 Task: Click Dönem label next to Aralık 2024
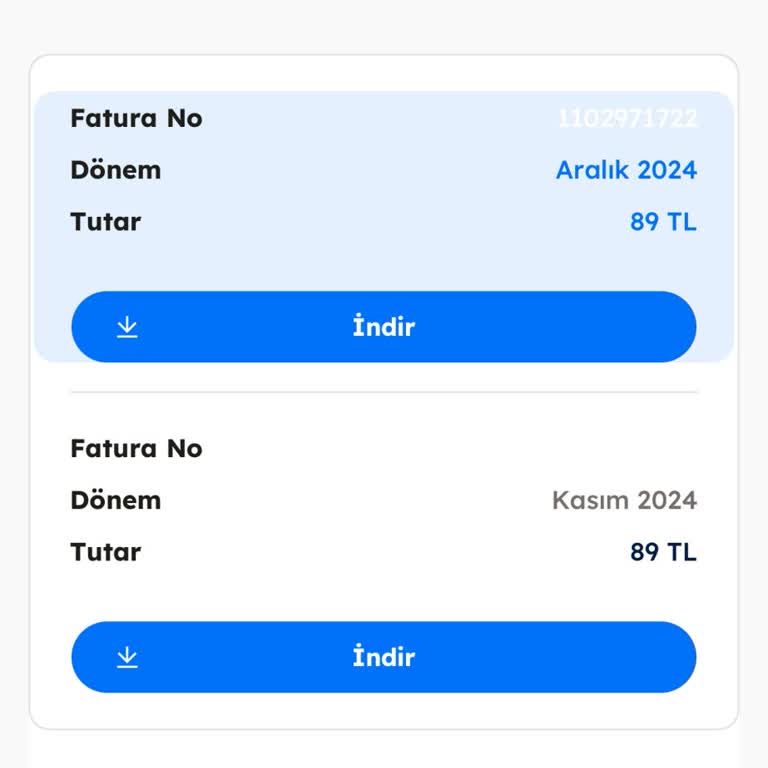tap(115, 170)
